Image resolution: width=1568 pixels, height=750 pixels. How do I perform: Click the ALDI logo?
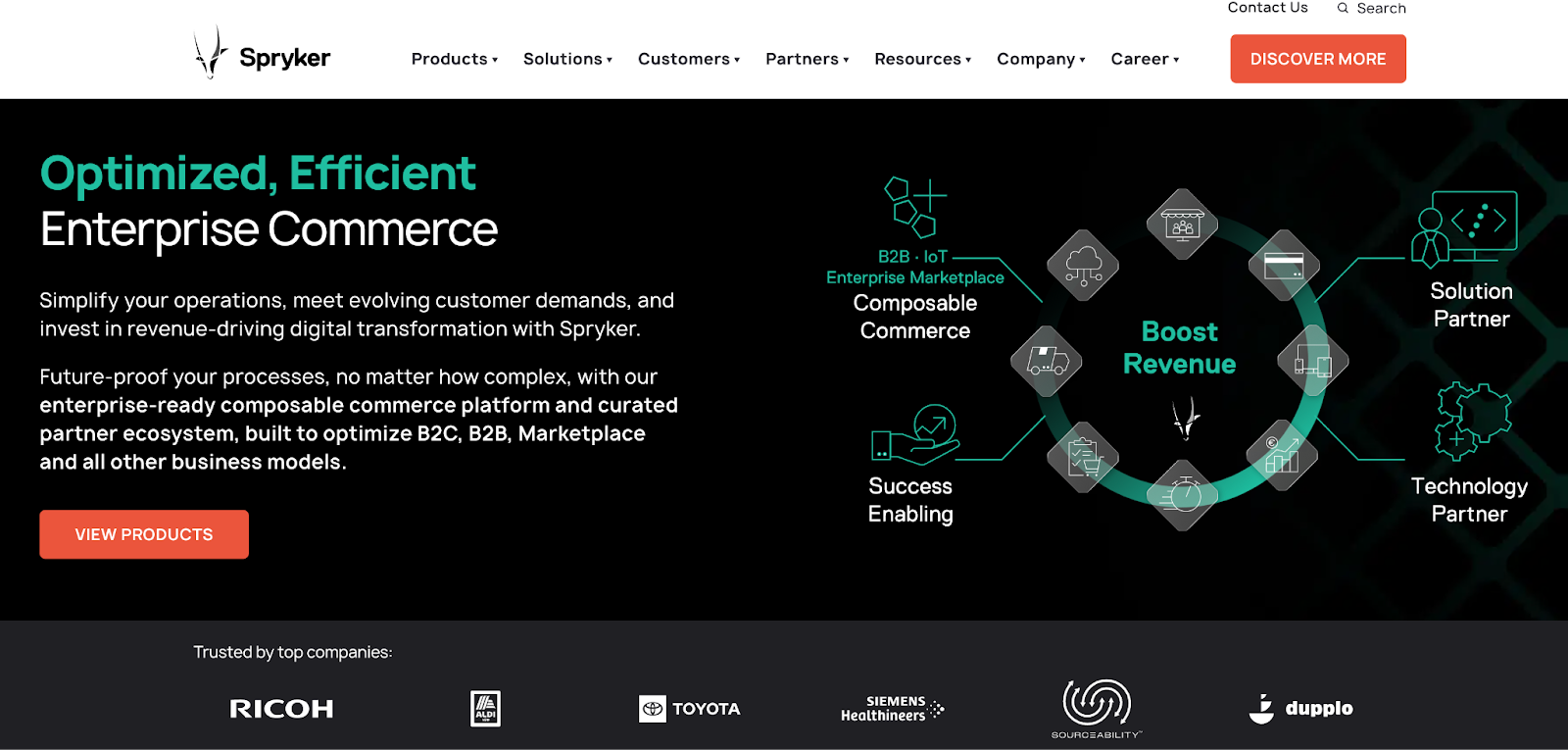[x=485, y=709]
